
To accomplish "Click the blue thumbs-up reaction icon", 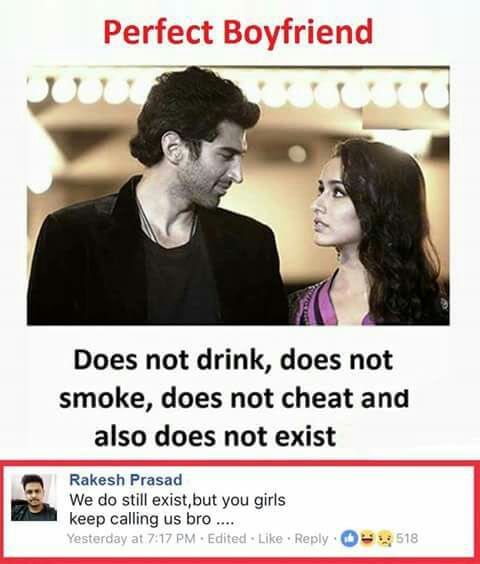I will click(x=348, y=538).
